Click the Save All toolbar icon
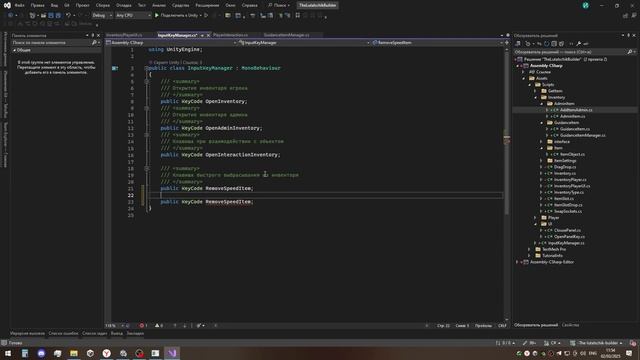The width and height of the screenshot is (640, 360). click(x=58, y=16)
